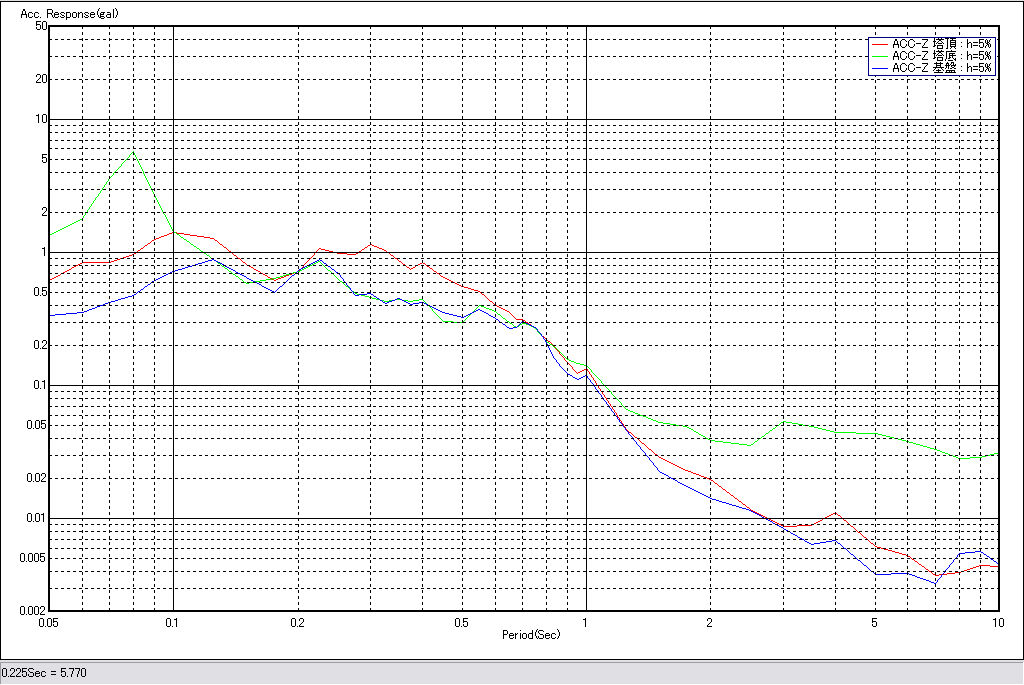Click the status bar cursor readout text
The width and height of the screenshot is (1024, 685).
click(44, 673)
